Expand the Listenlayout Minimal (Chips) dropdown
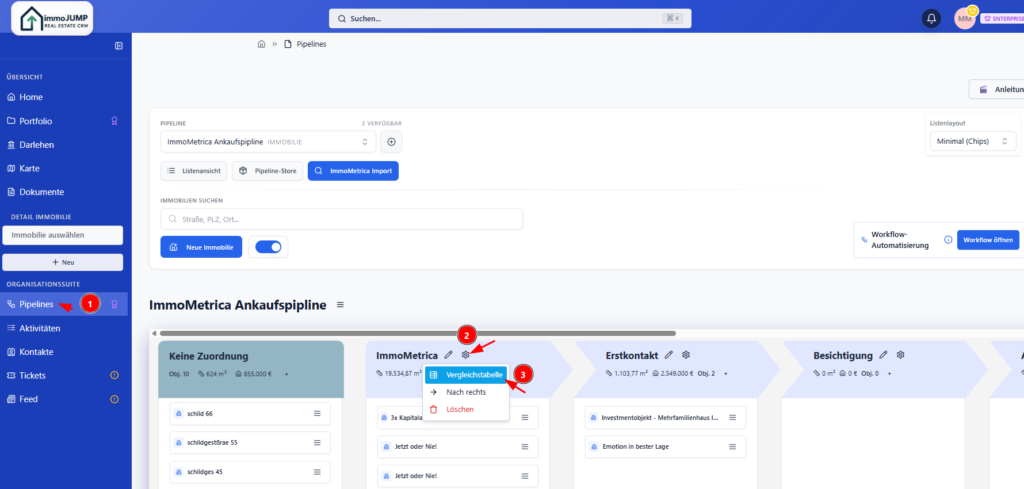1024x489 pixels. pyautogui.click(x=972, y=142)
